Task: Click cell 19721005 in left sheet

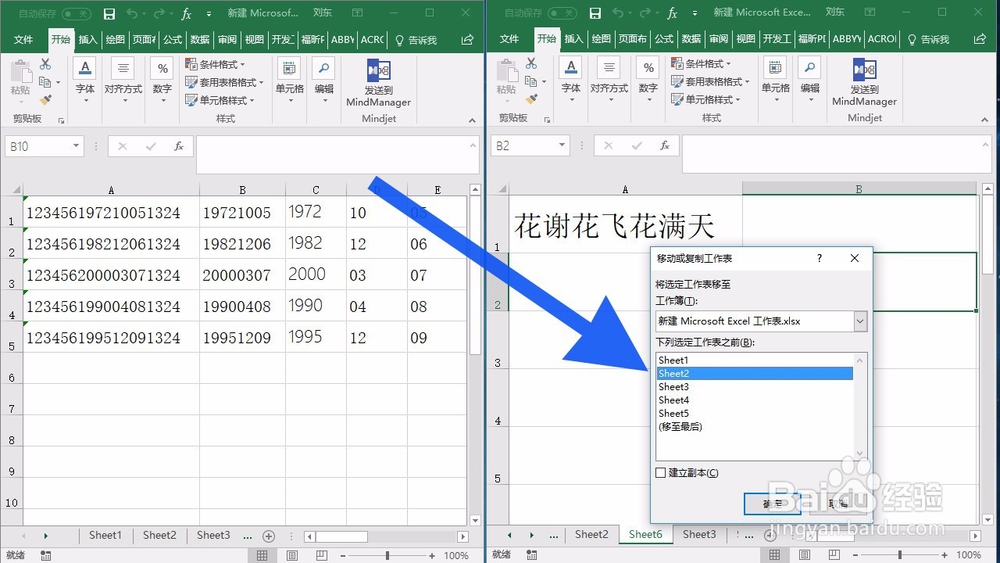Action: click(242, 212)
